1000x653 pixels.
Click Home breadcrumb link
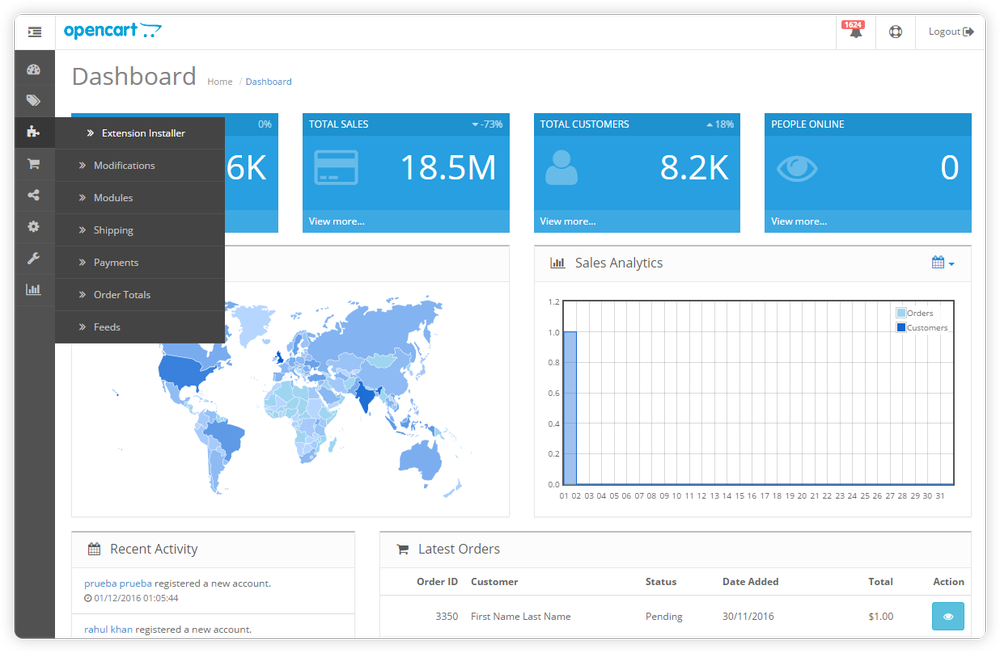tap(219, 82)
